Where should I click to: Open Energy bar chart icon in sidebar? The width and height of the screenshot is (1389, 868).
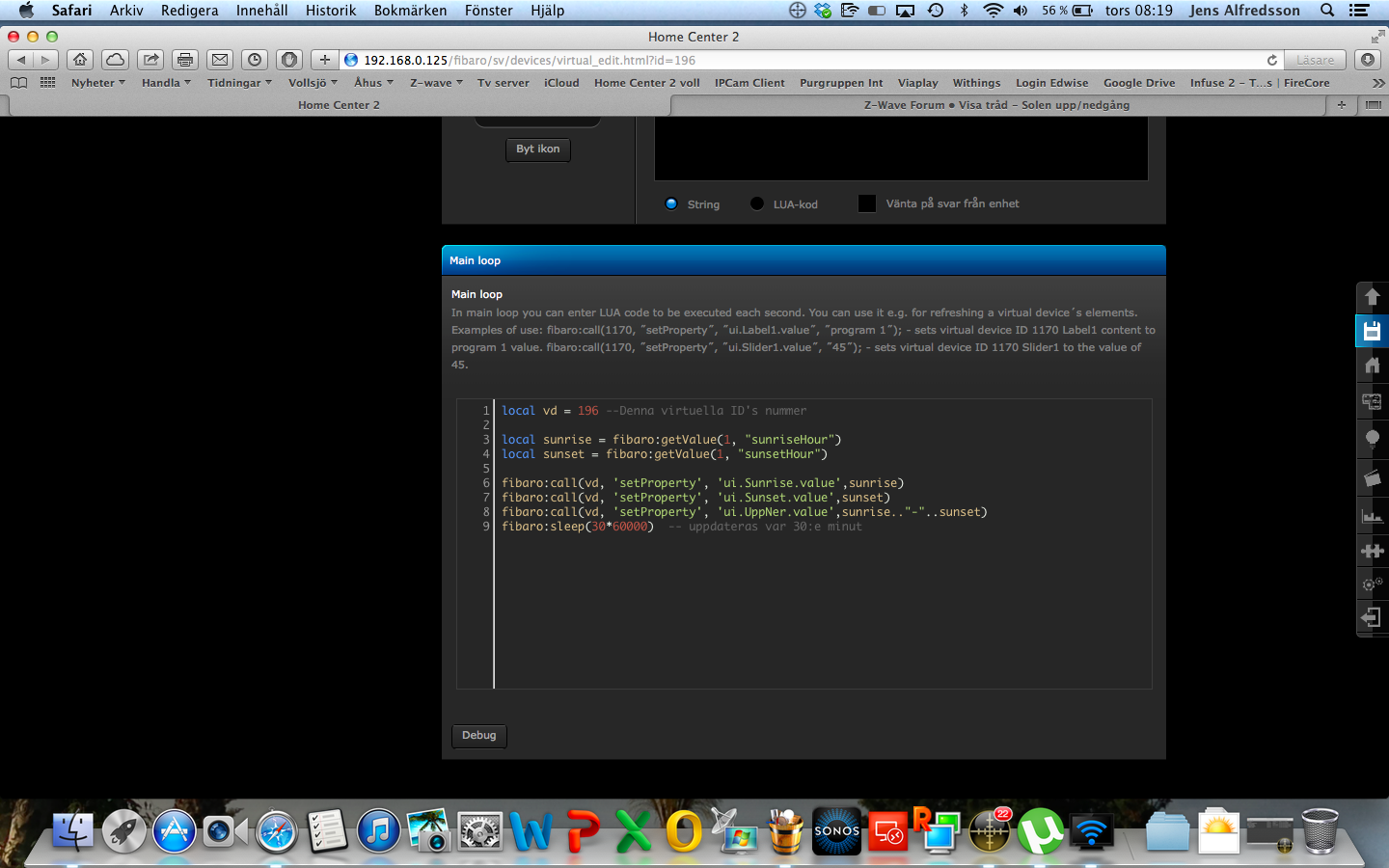(x=1372, y=516)
